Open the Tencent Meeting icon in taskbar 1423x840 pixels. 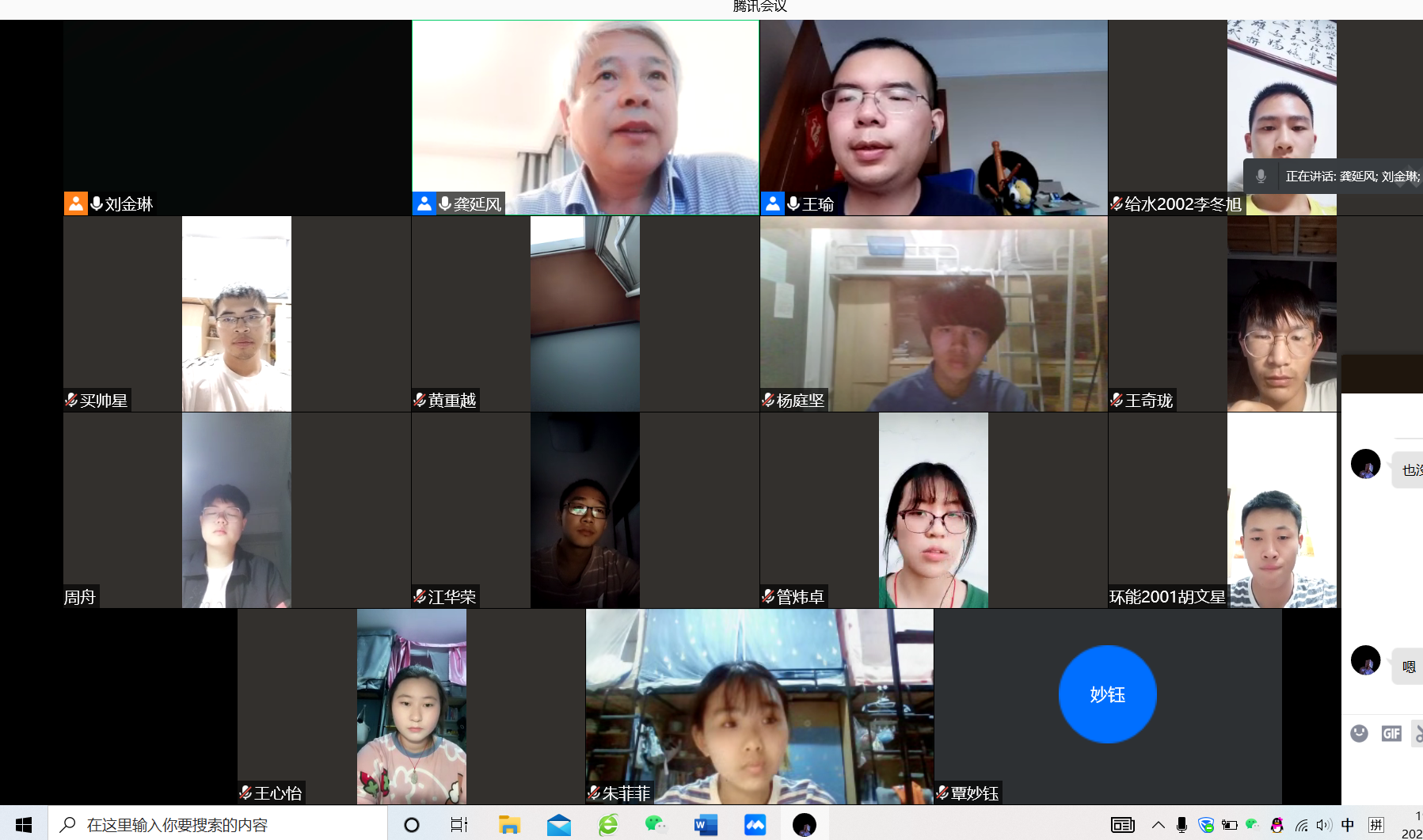[755, 825]
